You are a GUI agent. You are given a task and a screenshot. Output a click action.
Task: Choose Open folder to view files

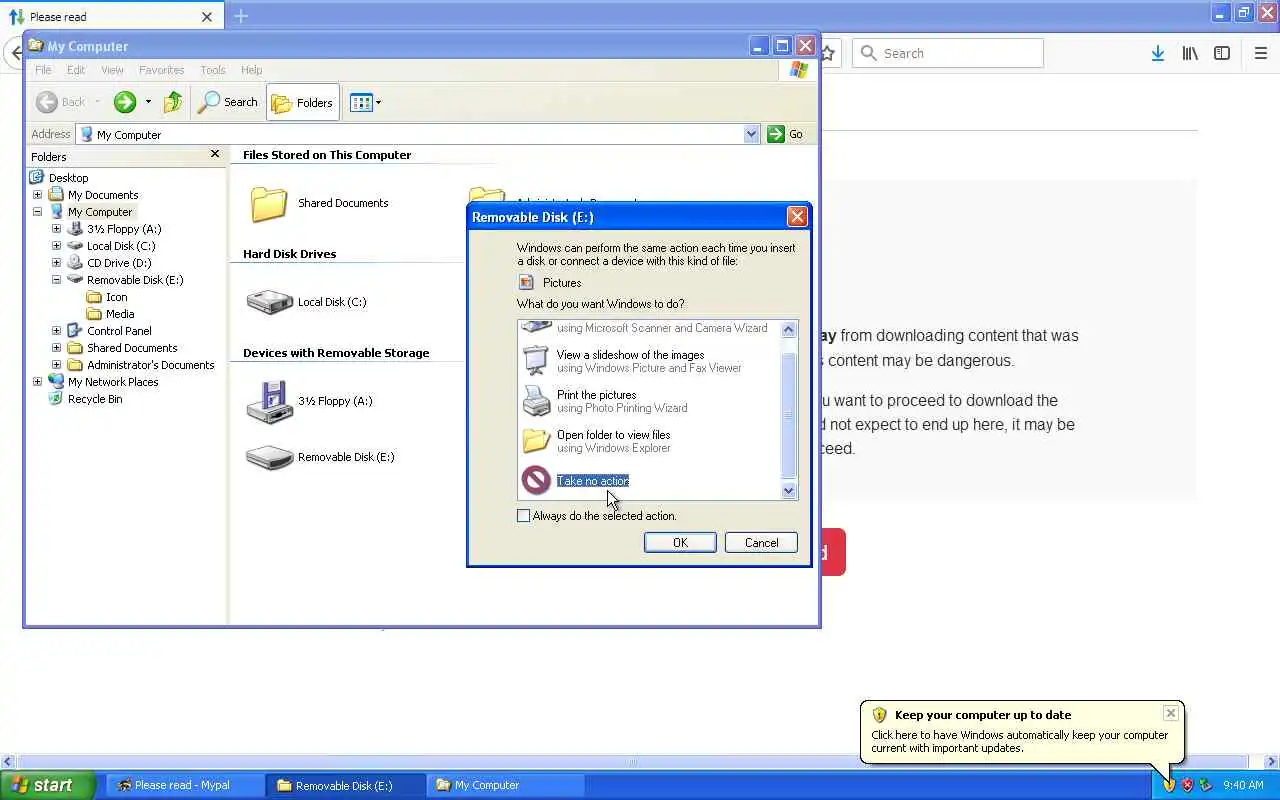click(x=648, y=441)
